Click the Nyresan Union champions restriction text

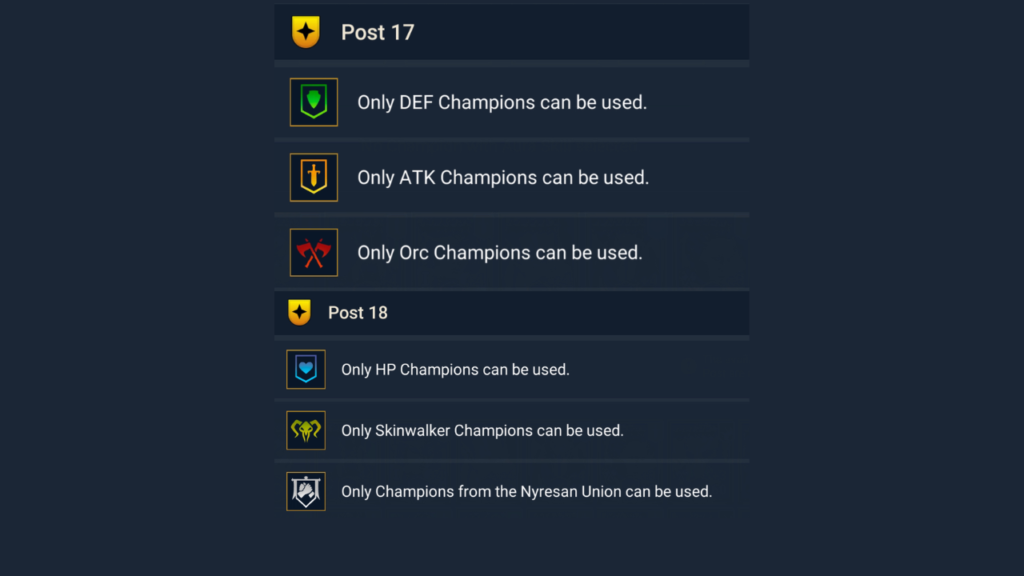tap(526, 491)
